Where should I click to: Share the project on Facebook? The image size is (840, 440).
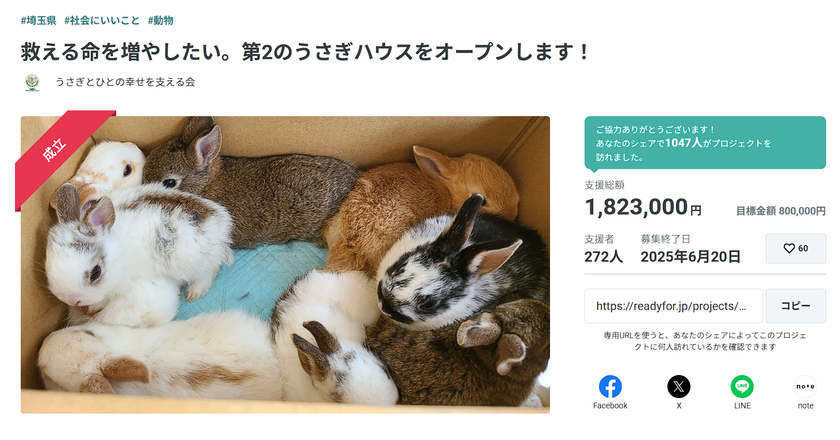tap(610, 387)
